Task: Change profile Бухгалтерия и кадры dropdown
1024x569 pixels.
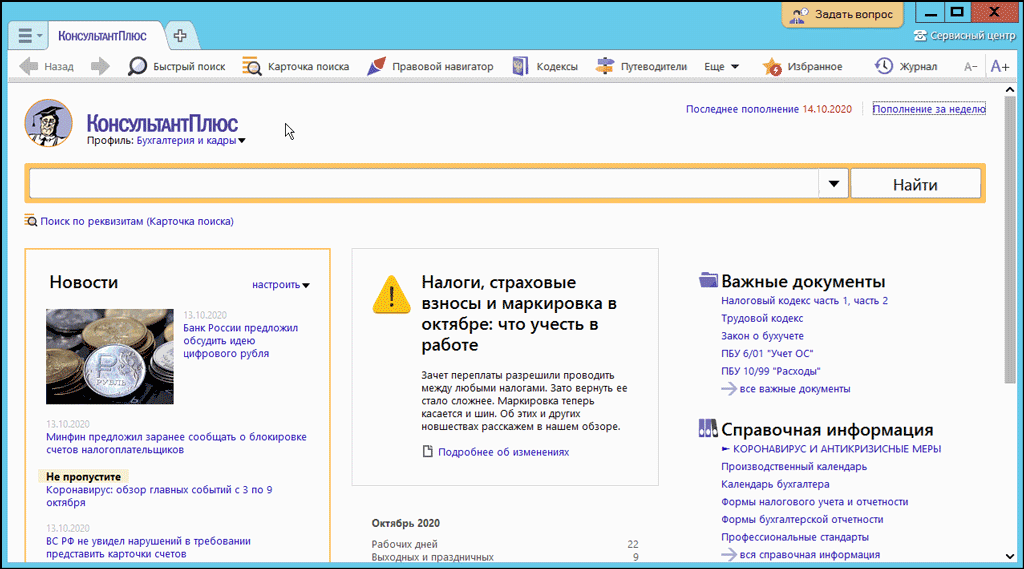Action: click(191, 140)
